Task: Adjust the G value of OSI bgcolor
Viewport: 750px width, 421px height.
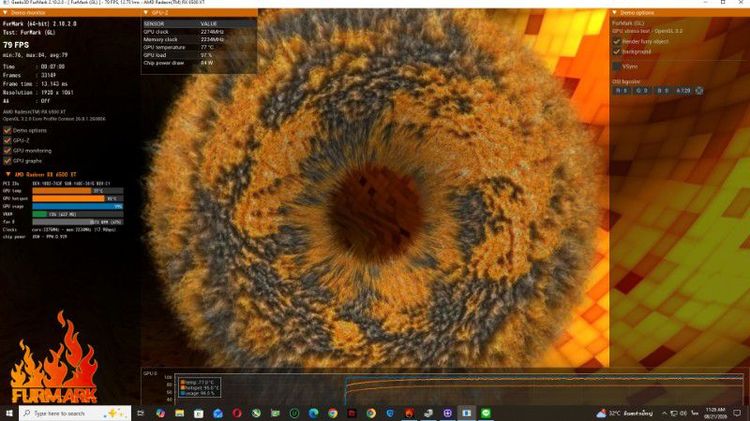Action: pos(641,90)
